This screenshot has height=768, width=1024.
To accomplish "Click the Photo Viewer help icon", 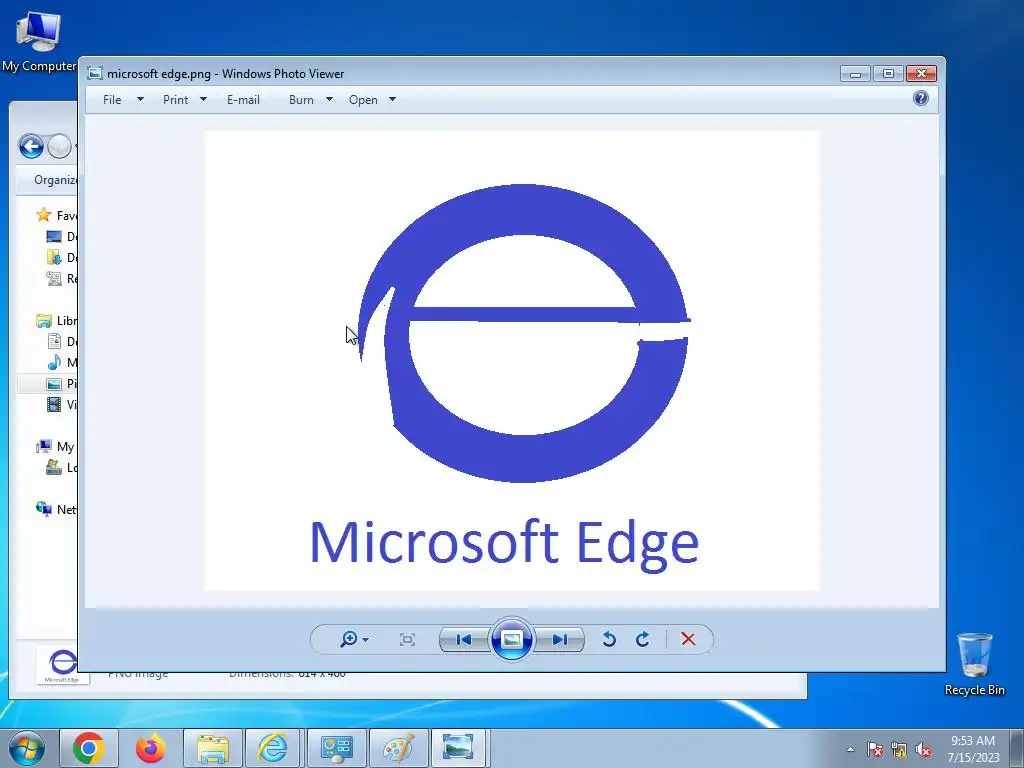I will (921, 98).
